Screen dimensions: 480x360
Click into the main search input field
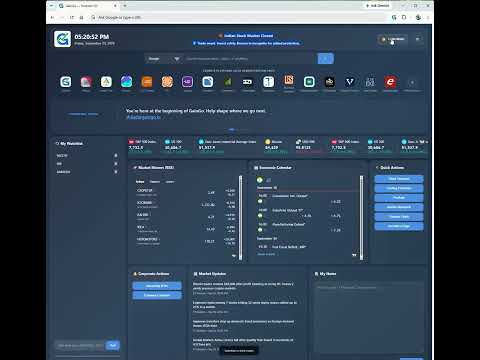(x=249, y=59)
